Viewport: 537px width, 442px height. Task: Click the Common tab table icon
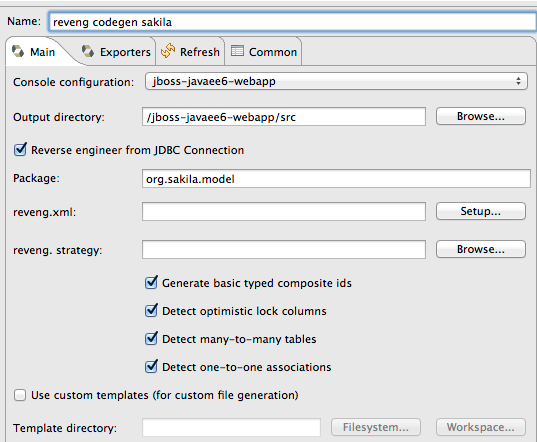pos(237,51)
